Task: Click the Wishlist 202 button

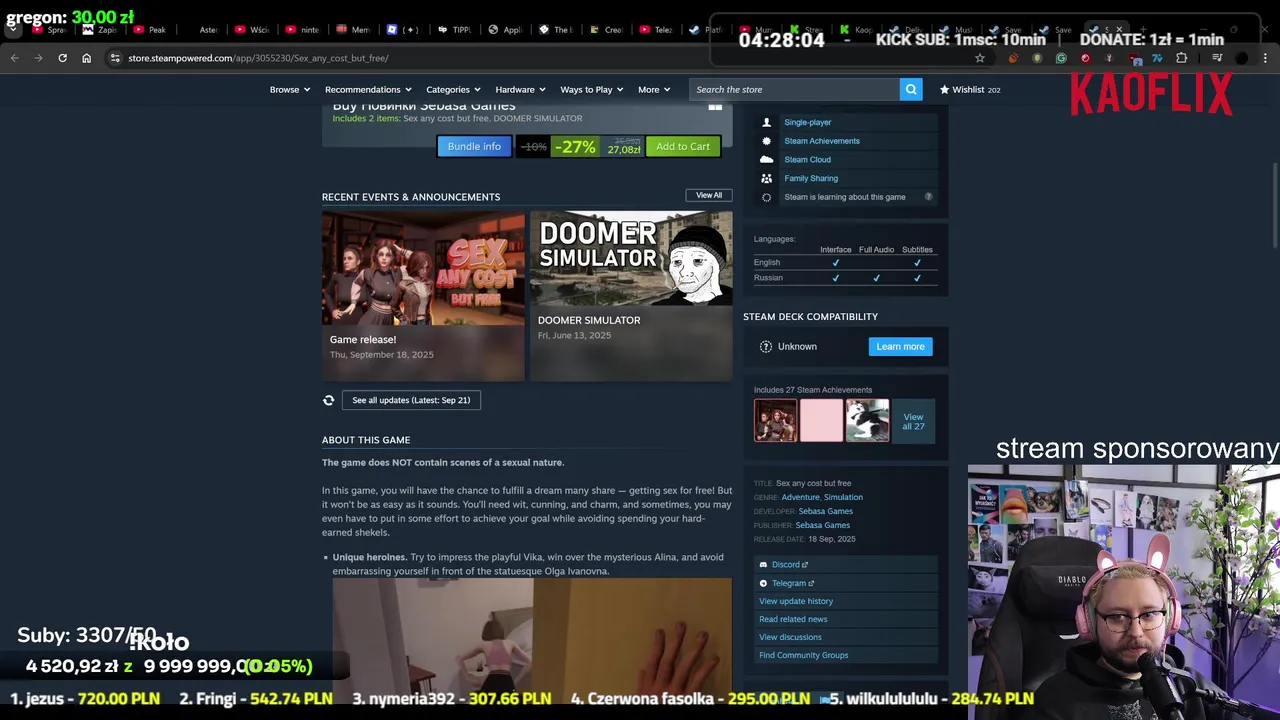Action: pyautogui.click(x=969, y=90)
